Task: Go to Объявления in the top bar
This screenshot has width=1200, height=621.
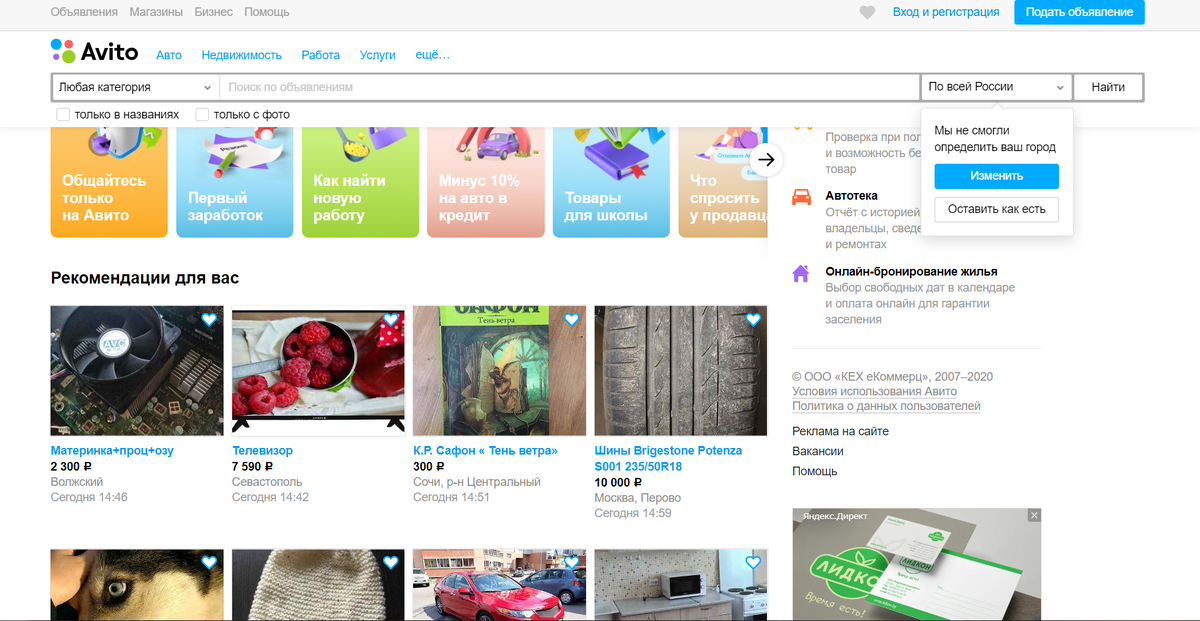Action: pos(84,12)
